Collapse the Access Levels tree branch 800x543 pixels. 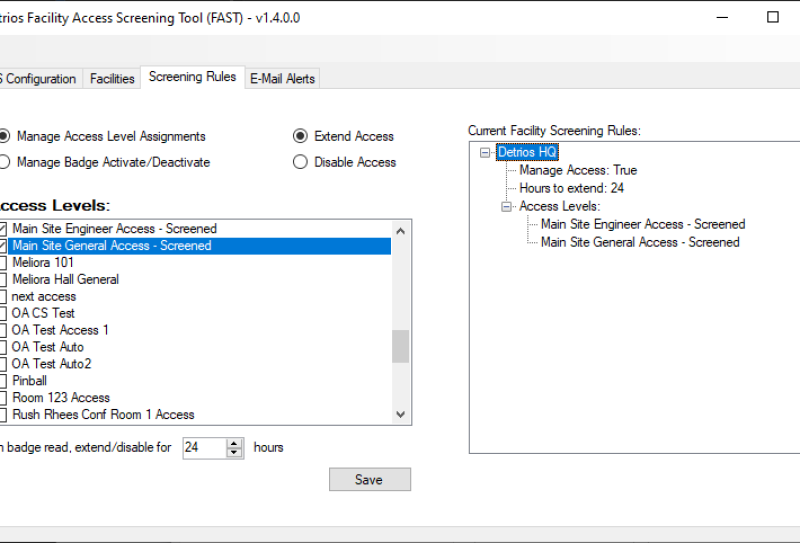coord(506,207)
